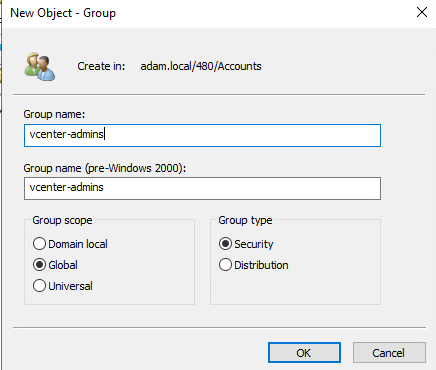Select the Universal scope radio button
436x370 pixels.
click(x=63, y=286)
